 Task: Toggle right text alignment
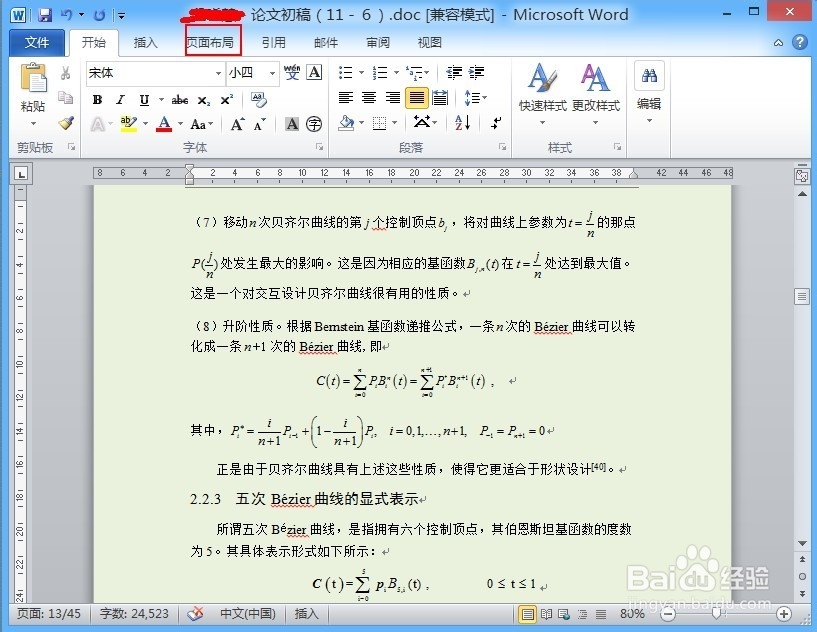click(394, 97)
